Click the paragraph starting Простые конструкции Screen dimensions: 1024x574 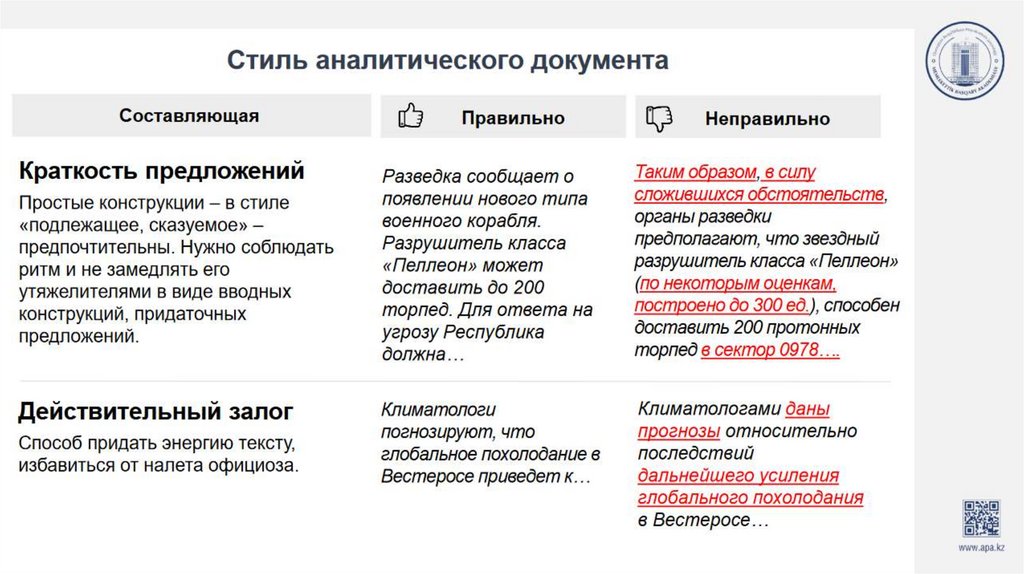tap(176, 269)
